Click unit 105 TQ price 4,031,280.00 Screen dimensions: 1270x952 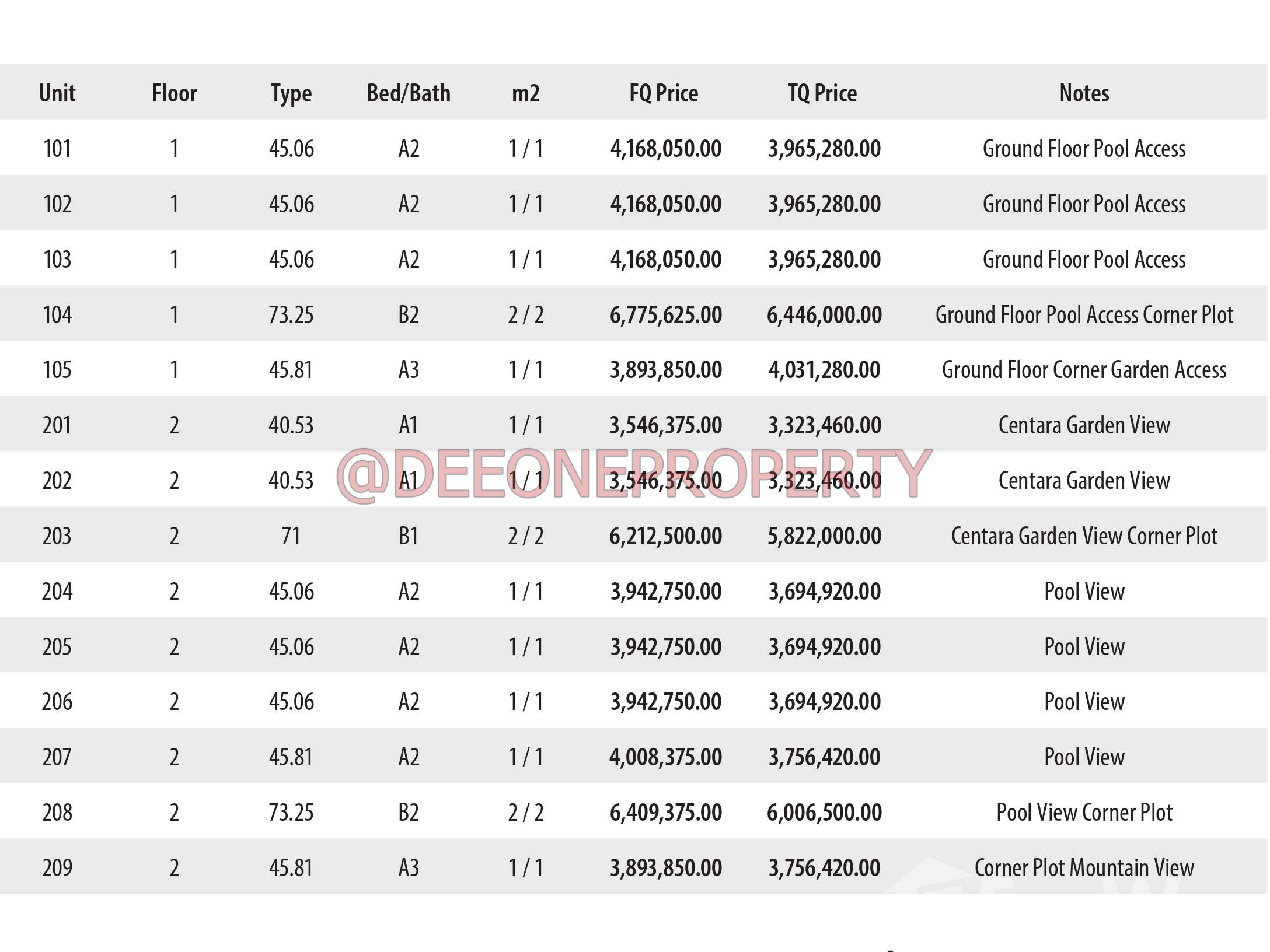click(x=824, y=370)
